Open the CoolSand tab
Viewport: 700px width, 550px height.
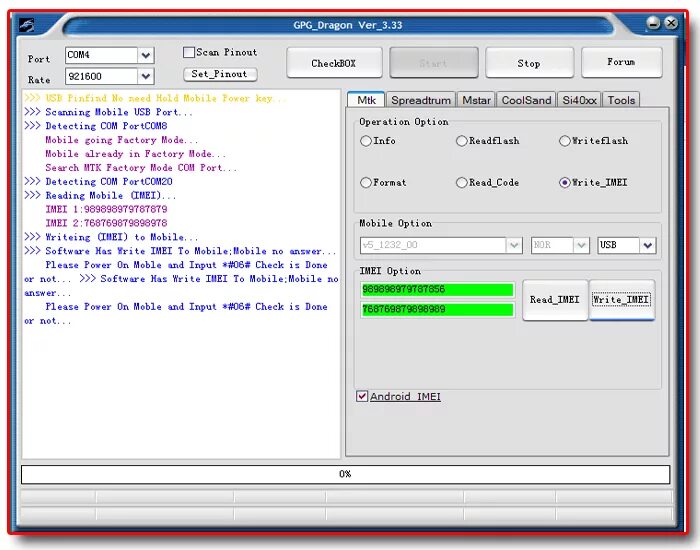pos(526,100)
